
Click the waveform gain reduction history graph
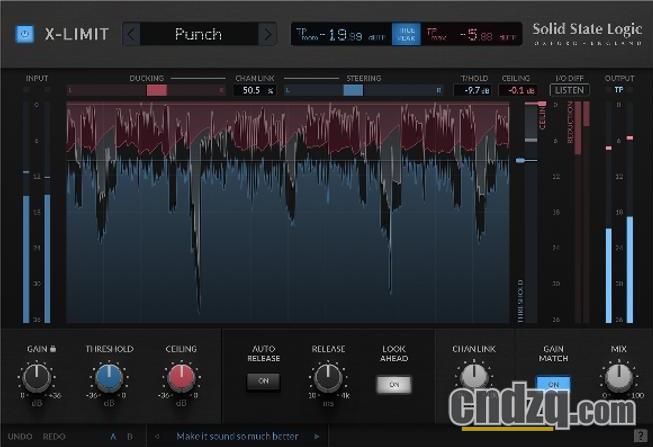pos(288,212)
